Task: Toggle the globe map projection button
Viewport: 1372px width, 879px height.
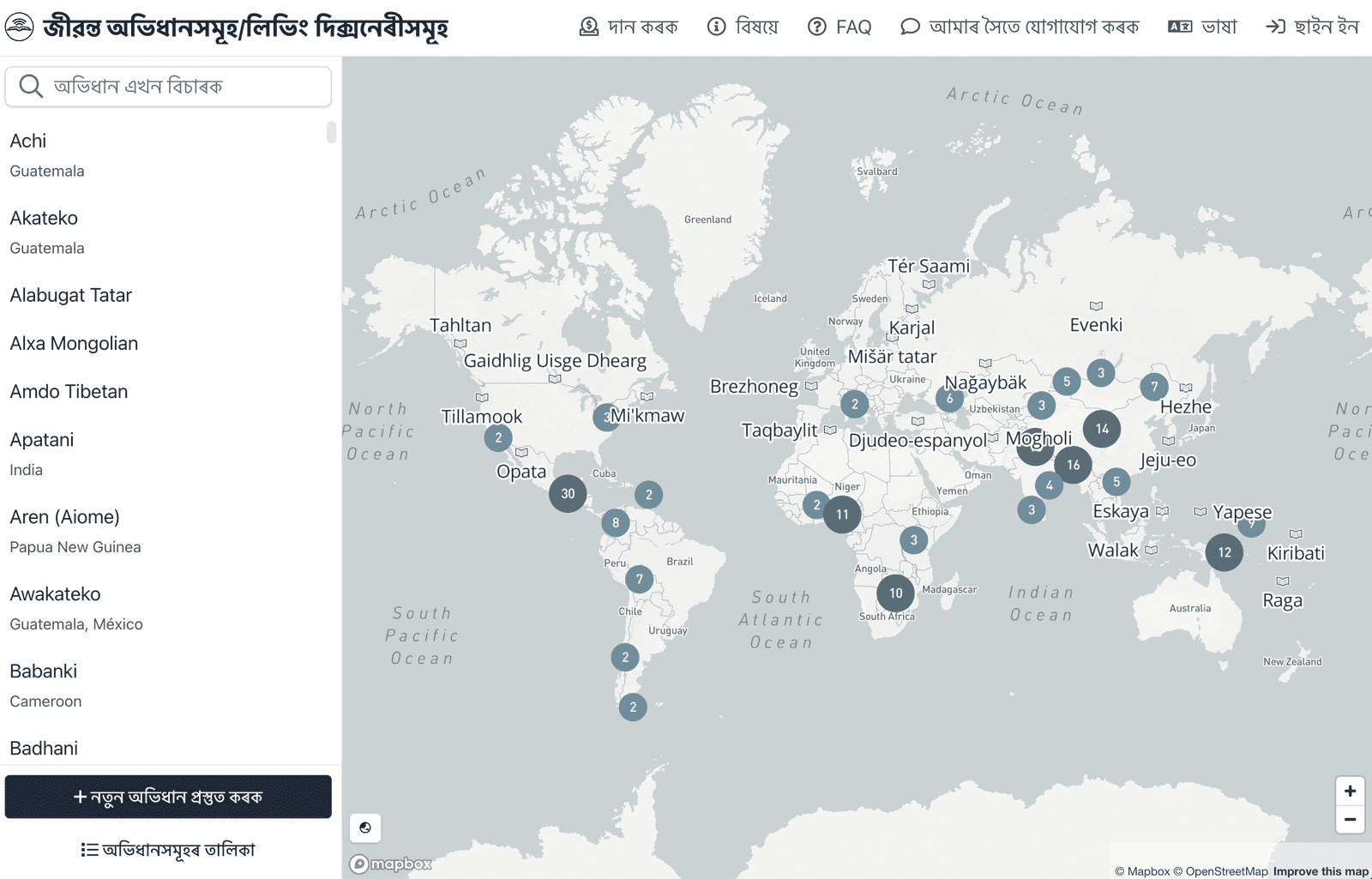Action: click(365, 828)
